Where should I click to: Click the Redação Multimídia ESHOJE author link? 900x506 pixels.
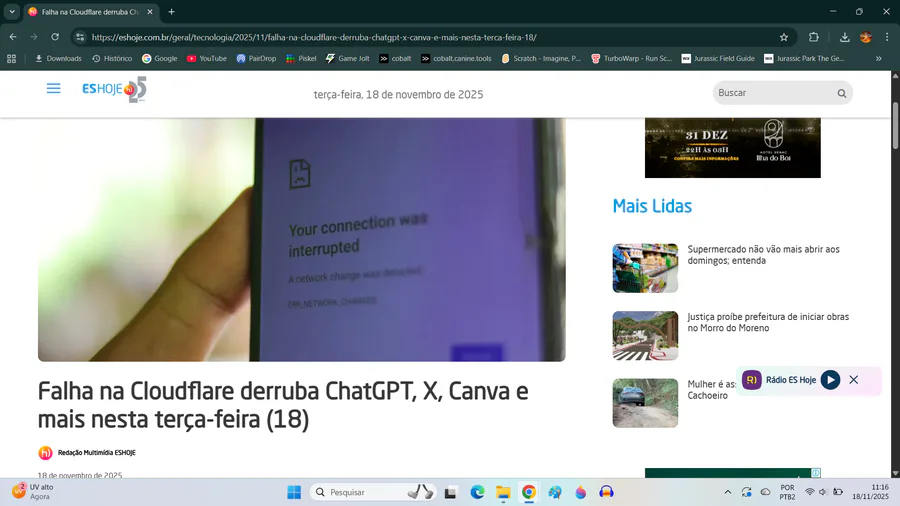[x=96, y=453]
